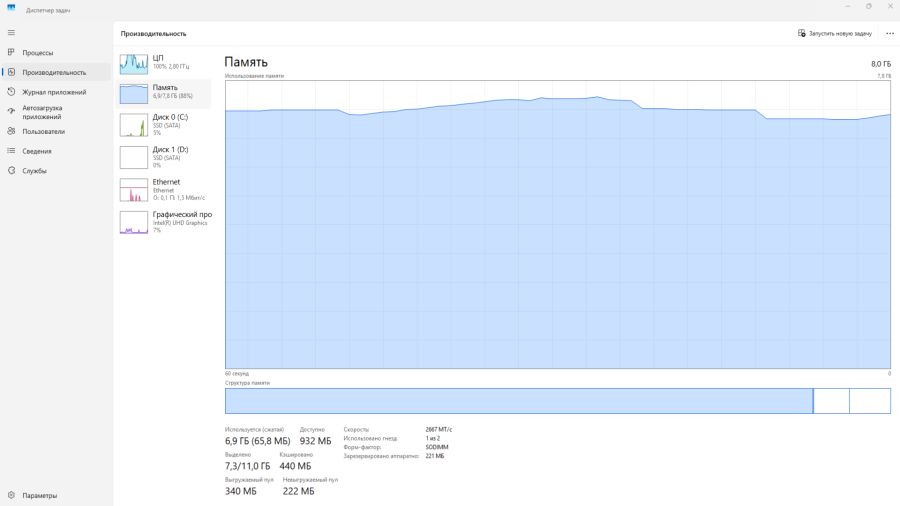Screen dimensions: 900x506
Task: Select Диск 0 (C:) graph
Action: click(x=133, y=125)
